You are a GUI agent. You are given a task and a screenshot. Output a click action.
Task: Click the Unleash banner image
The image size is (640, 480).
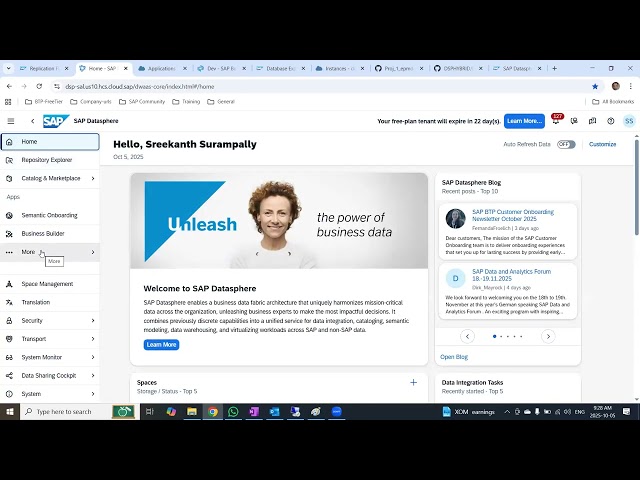(x=279, y=221)
